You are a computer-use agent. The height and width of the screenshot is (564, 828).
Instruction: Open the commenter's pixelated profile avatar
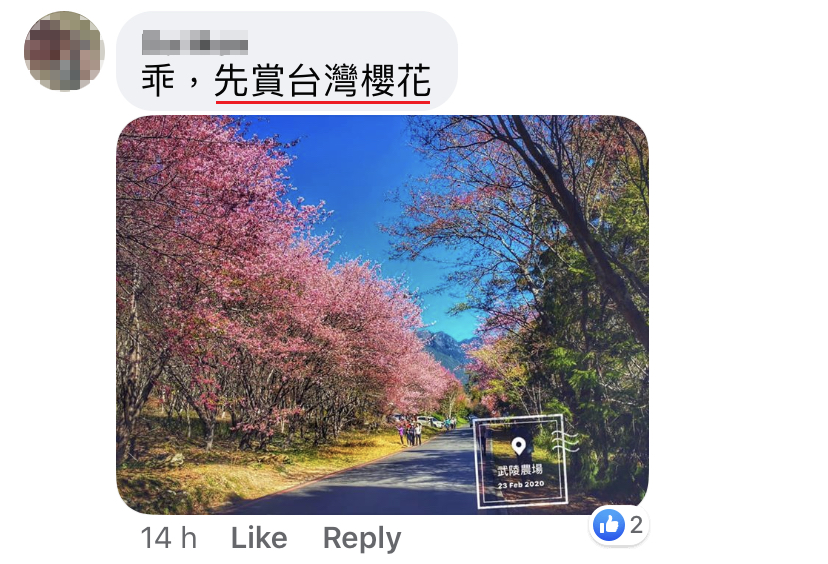pyautogui.click(x=64, y=51)
